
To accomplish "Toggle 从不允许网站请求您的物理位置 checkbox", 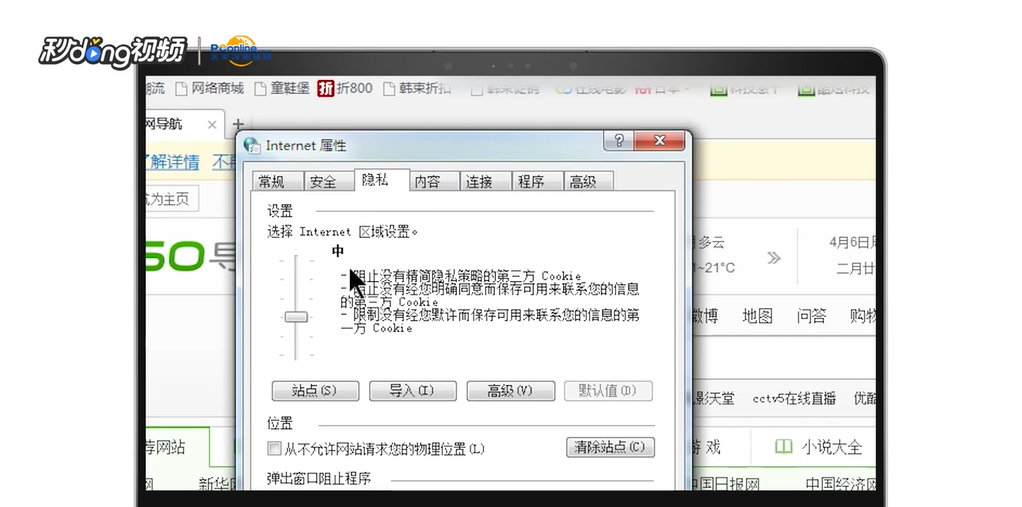I will click(x=274, y=449).
